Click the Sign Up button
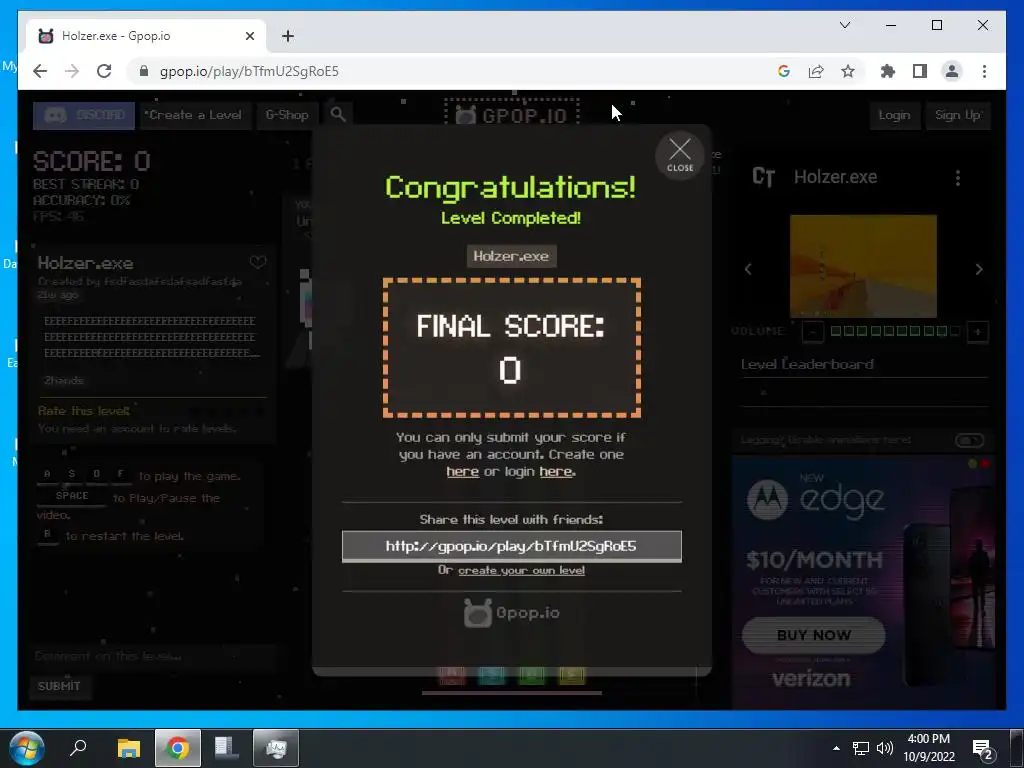Image resolution: width=1024 pixels, height=768 pixels. (957, 115)
